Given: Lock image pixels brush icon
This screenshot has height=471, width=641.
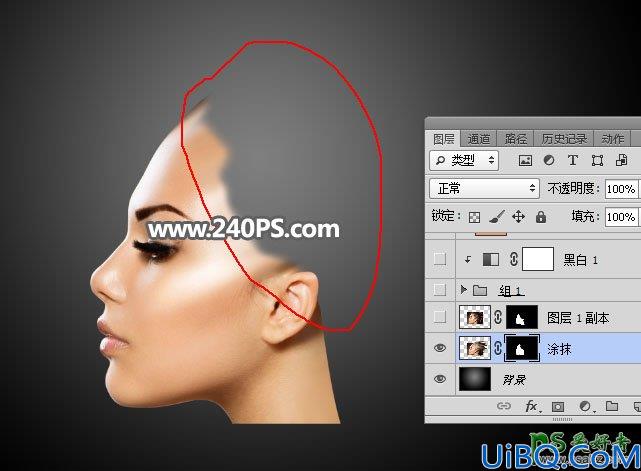Looking at the screenshot, I should [x=497, y=217].
